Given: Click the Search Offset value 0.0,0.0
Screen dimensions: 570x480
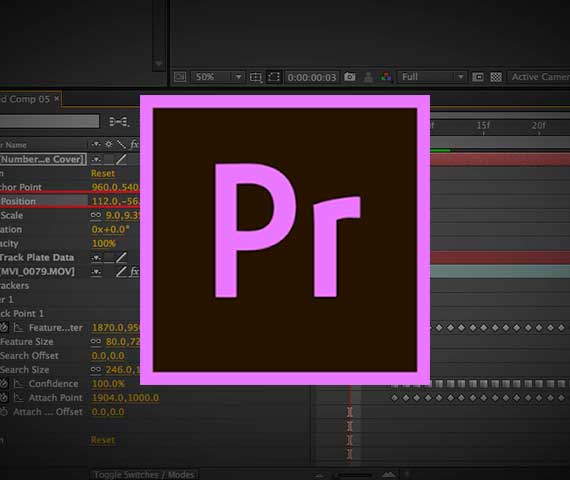Looking at the screenshot, I should (x=108, y=356).
